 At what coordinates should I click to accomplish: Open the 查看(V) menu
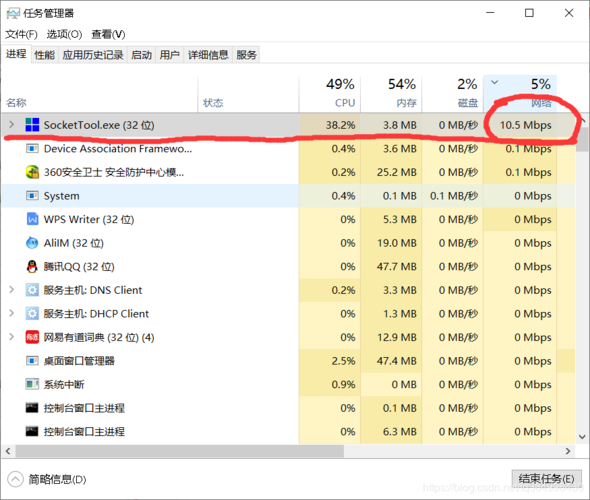coord(108,34)
